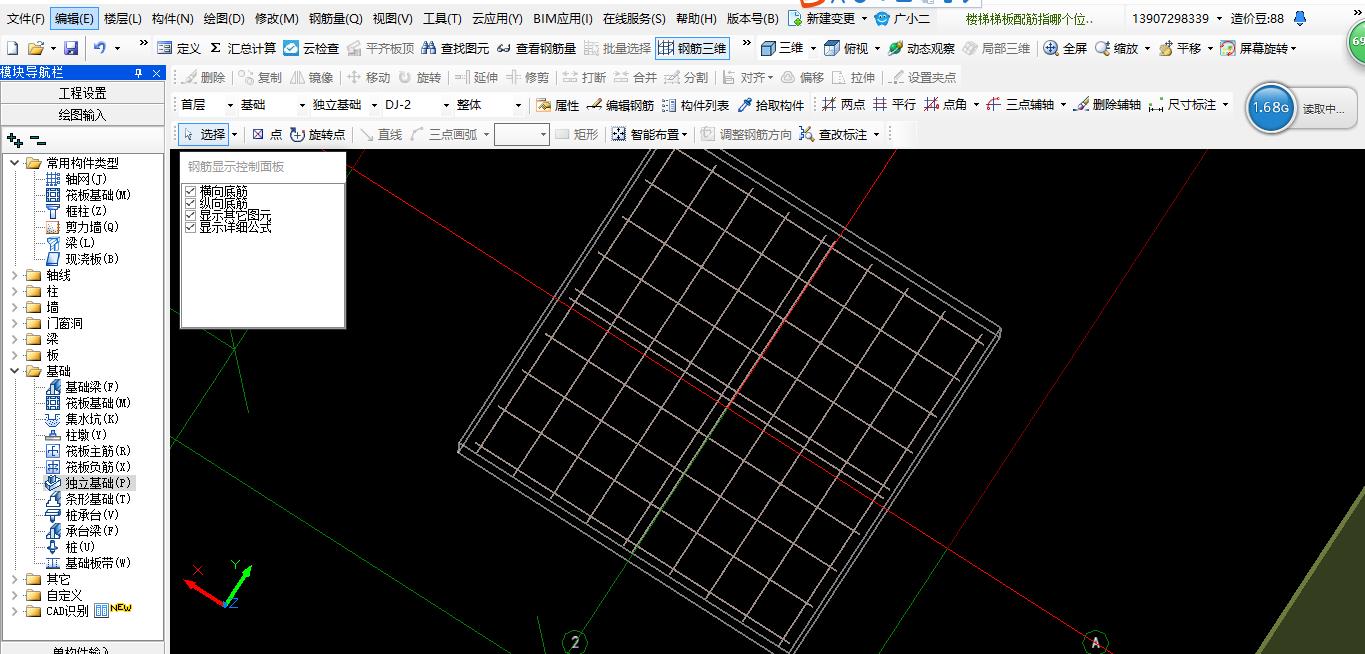The width and height of the screenshot is (1365, 654).
Task: Click 删除辅轴 delete auxiliary axis
Action: point(1106,105)
